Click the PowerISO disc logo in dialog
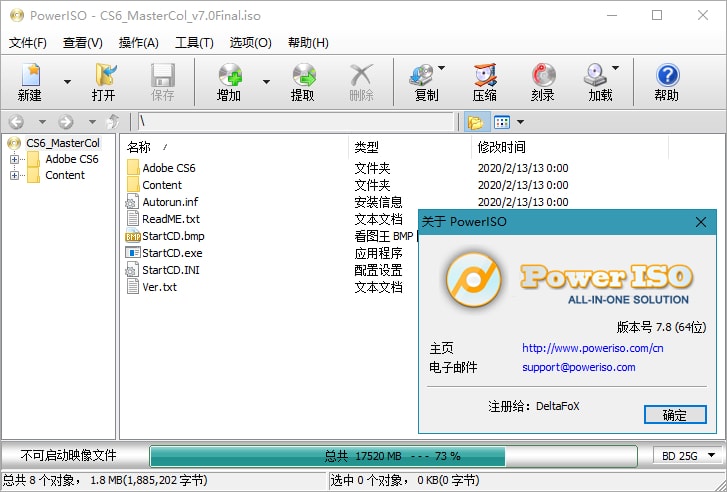 pyautogui.click(x=474, y=280)
